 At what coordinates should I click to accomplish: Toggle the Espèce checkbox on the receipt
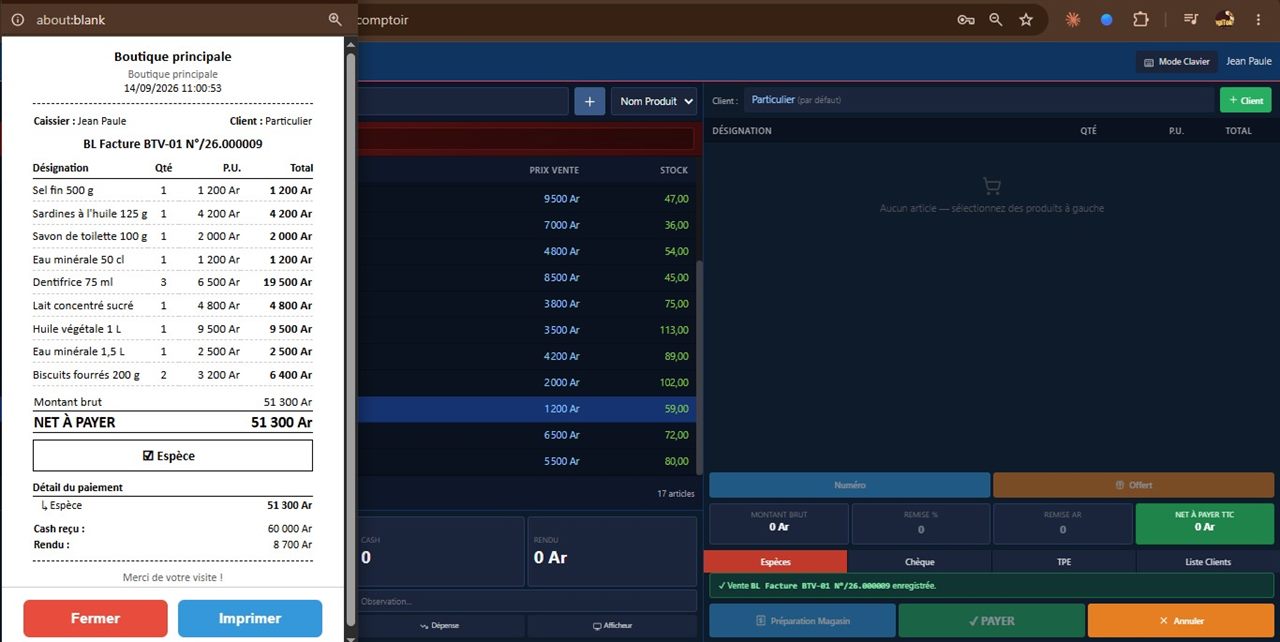click(x=148, y=456)
